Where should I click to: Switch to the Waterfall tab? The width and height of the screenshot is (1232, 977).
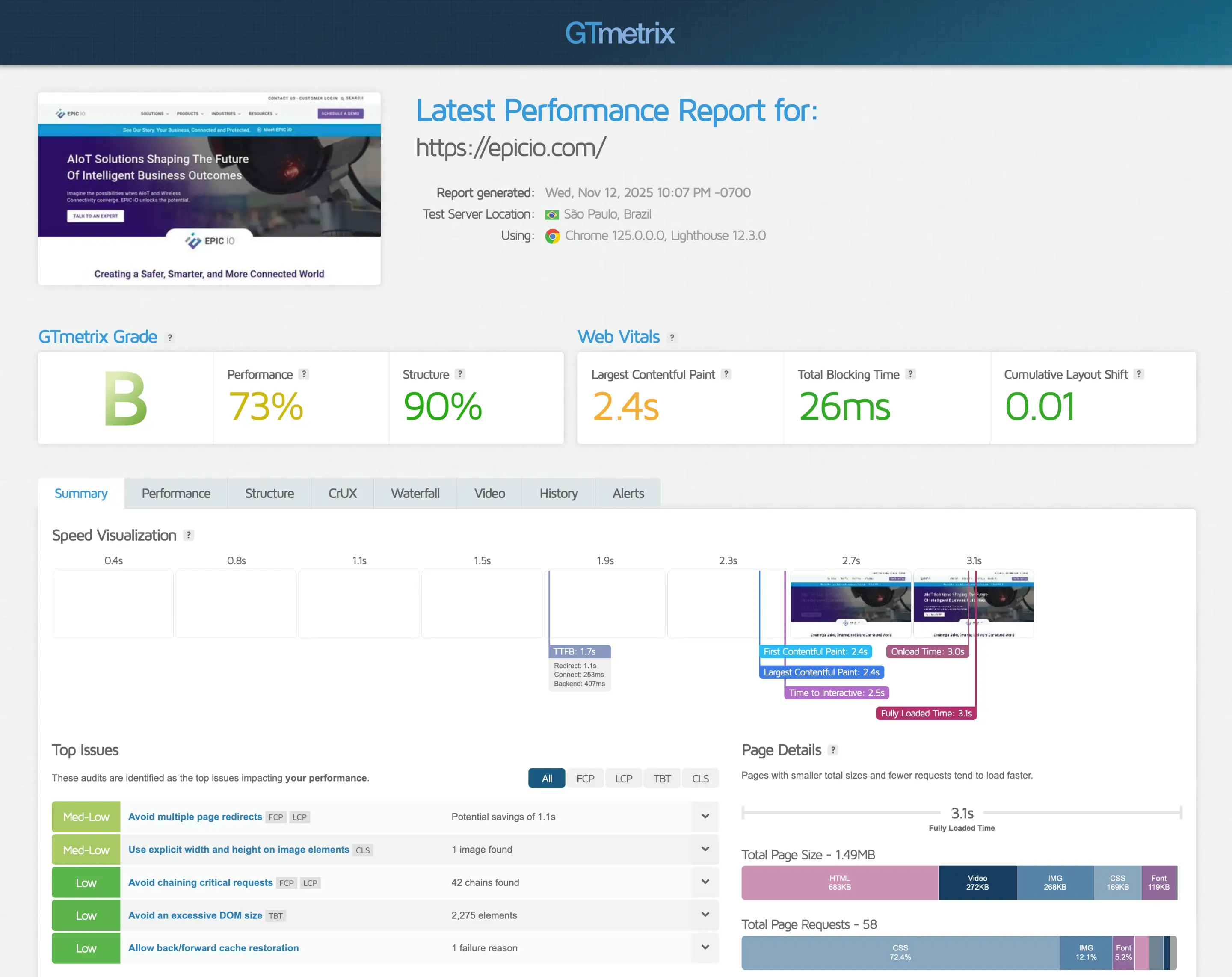[x=415, y=494]
